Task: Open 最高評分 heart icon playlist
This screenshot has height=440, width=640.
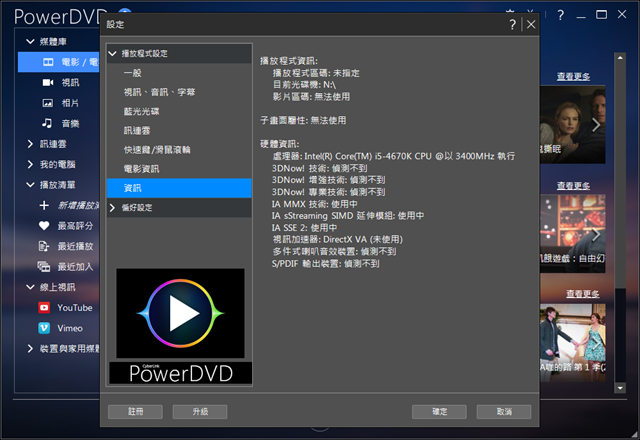Action: pos(44,226)
